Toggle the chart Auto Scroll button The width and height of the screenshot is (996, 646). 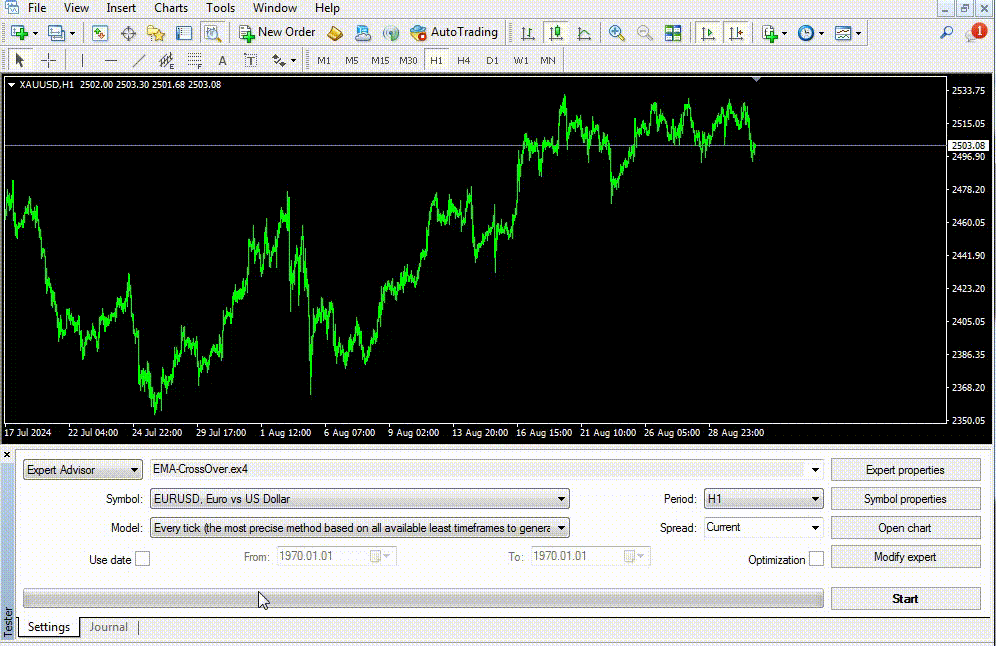click(708, 33)
